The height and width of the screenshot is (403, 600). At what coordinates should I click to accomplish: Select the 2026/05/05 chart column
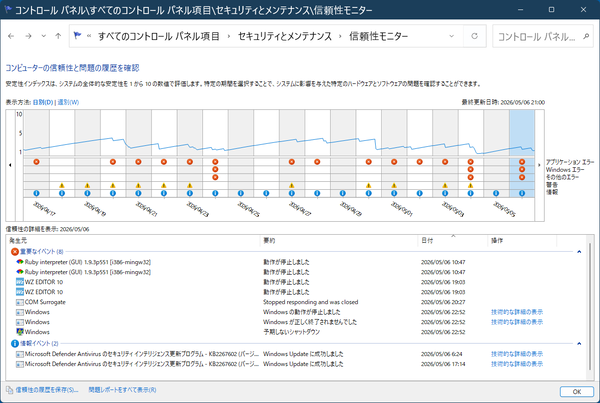coord(496,153)
